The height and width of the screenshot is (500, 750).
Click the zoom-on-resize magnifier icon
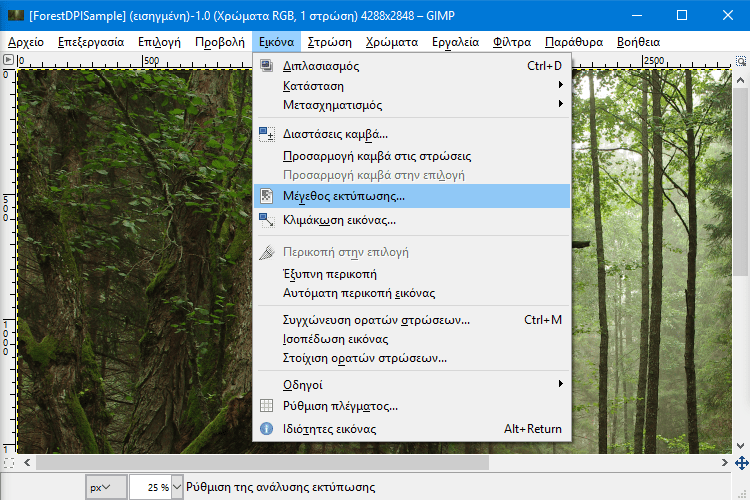[740, 61]
